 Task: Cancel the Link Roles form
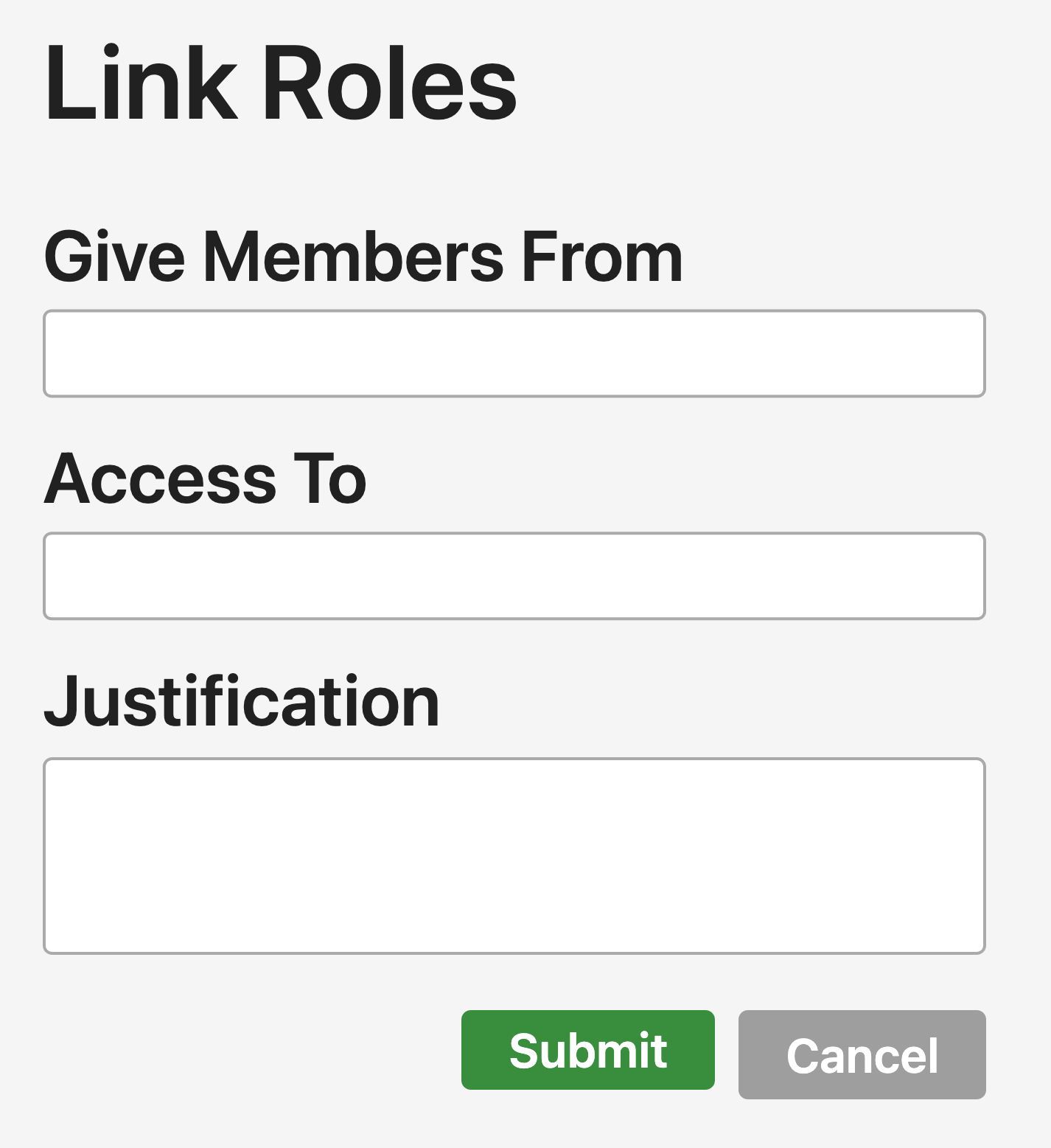coord(862,1054)
